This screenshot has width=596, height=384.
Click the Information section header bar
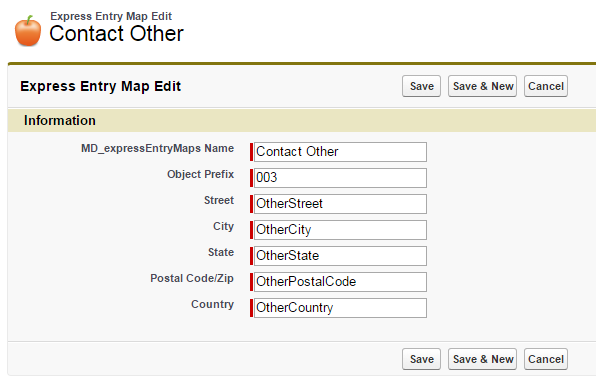pos(302,121)
